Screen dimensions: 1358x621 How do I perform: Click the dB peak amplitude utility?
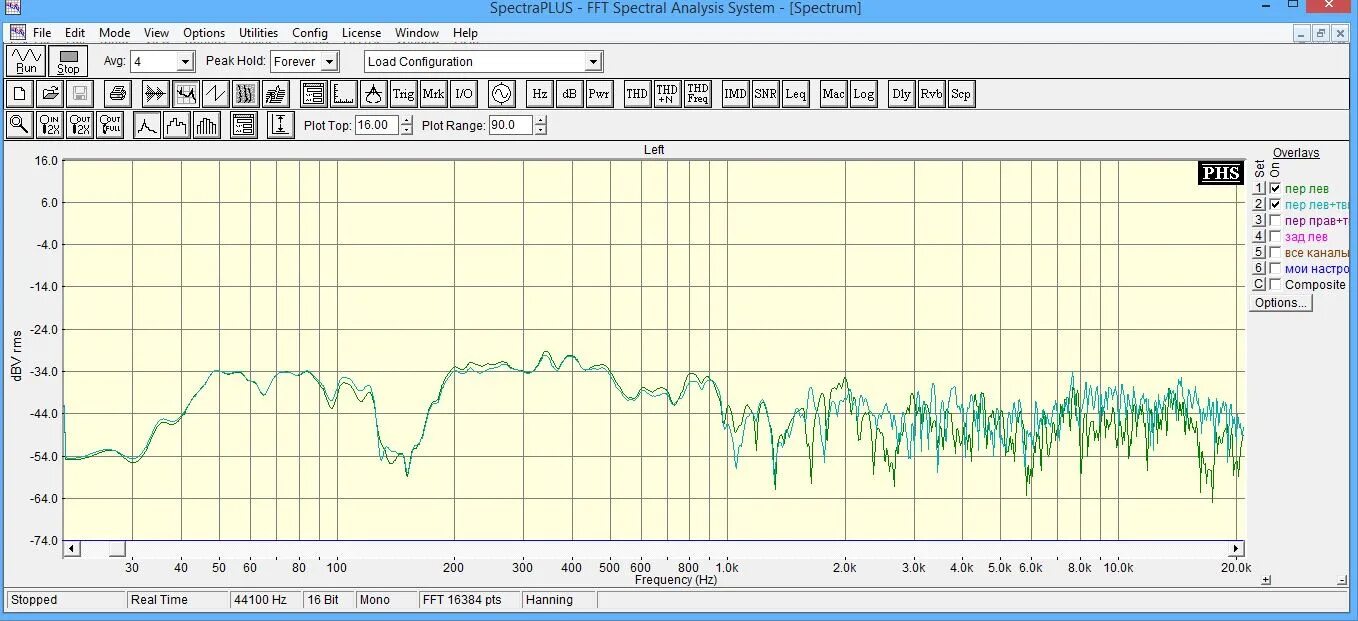(x=569, y=94)
